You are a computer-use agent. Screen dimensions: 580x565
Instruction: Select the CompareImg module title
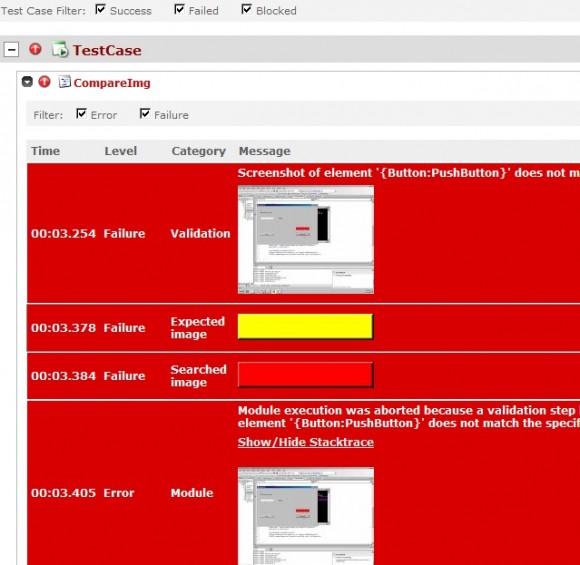pyautogui.click(x=112, y=83)
